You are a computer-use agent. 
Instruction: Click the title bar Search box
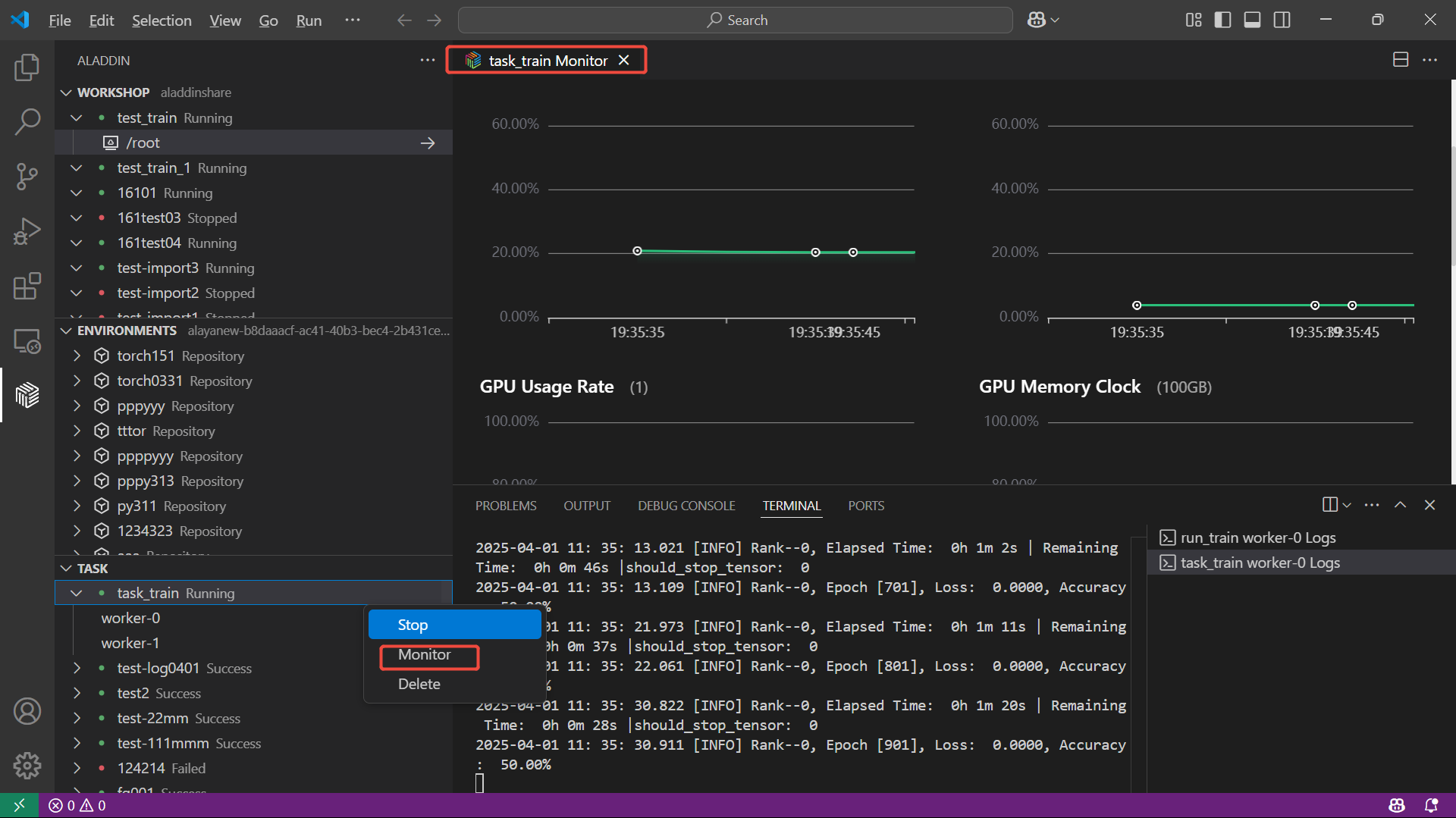[735, 20]
